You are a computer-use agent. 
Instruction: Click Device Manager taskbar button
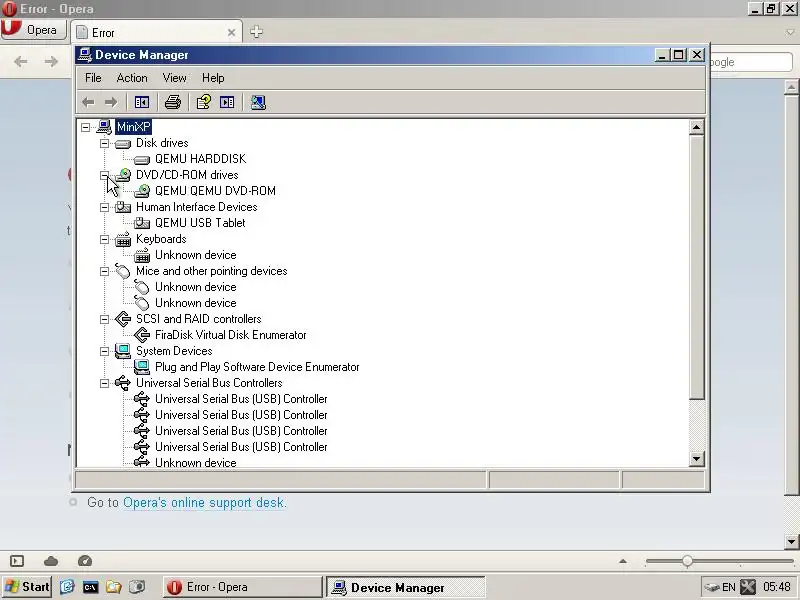(x=406, y=587)
